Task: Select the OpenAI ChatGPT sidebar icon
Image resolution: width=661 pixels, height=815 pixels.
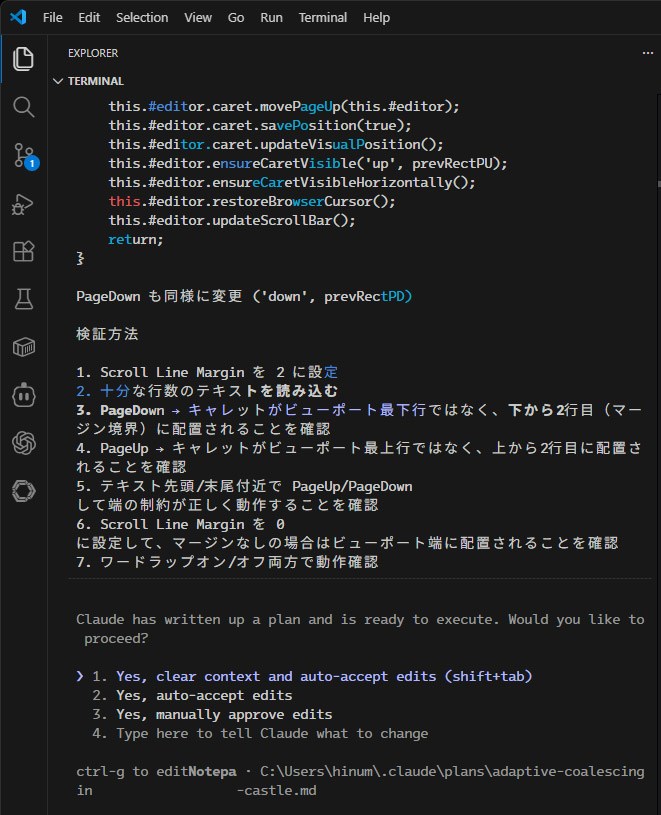Action: pyautogui.click(x=22, y=443)
